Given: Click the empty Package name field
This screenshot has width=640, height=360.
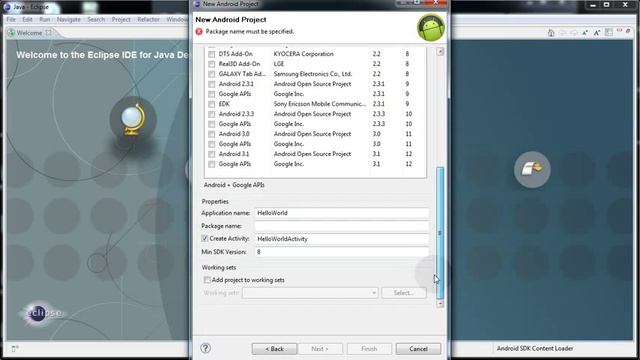Looking at the screenshot, I should point(342,226).
